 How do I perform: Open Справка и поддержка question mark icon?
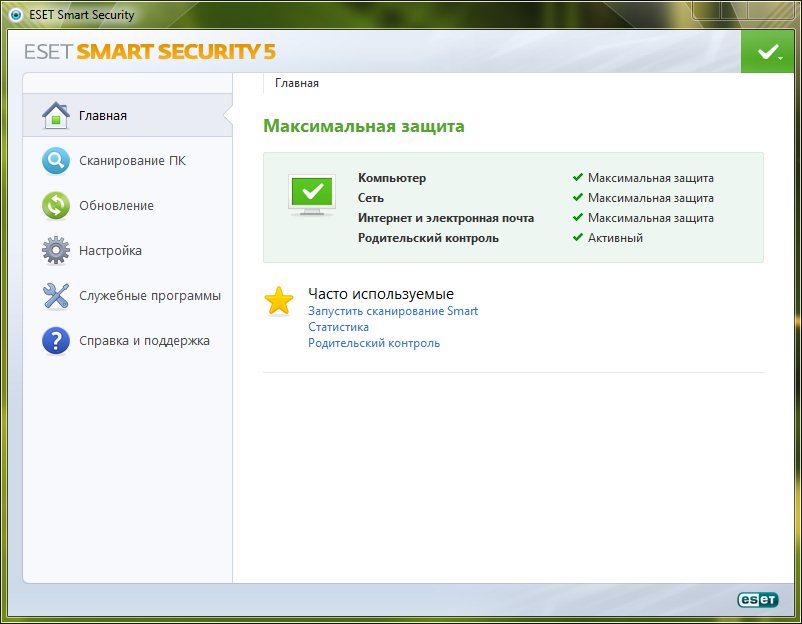(56, 341)
